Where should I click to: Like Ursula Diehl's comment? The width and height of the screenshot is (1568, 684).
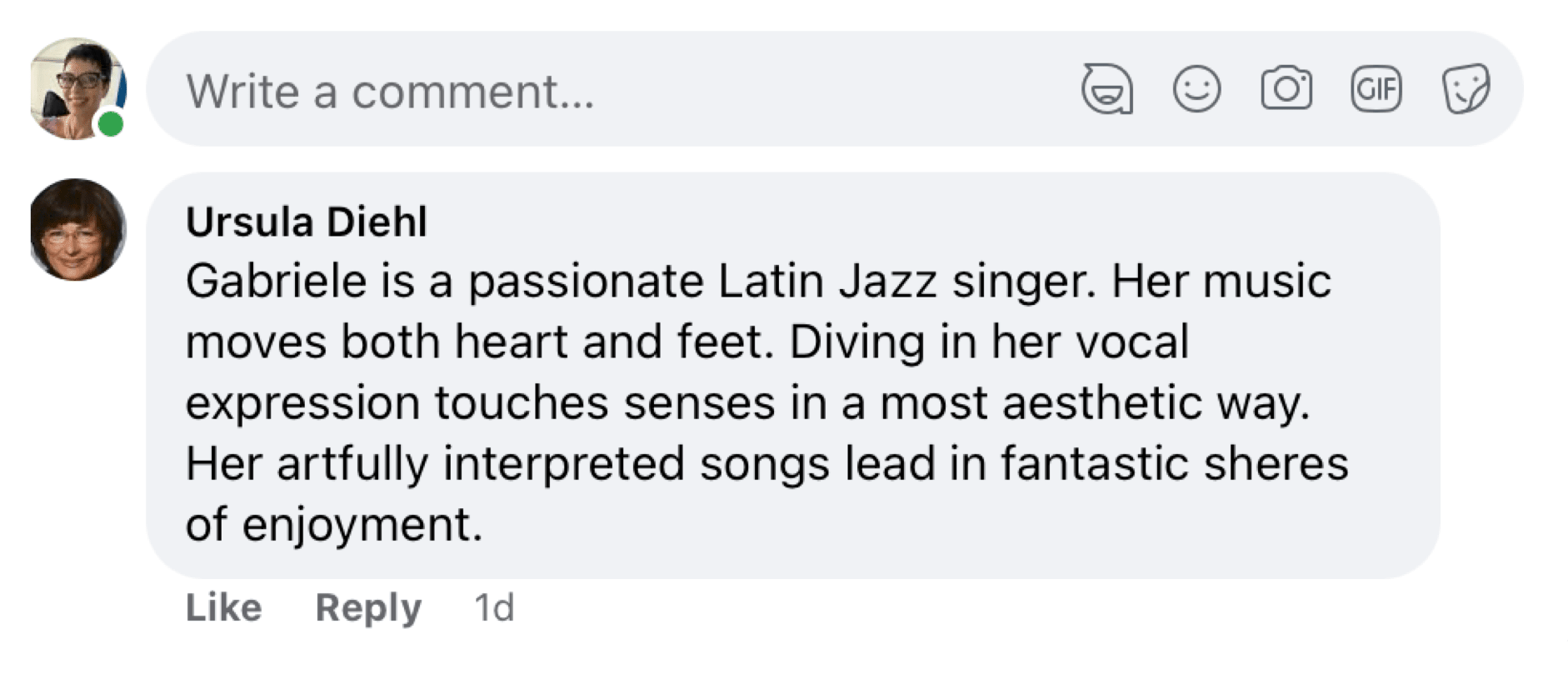pyautogui.click(x=223, y=607)
